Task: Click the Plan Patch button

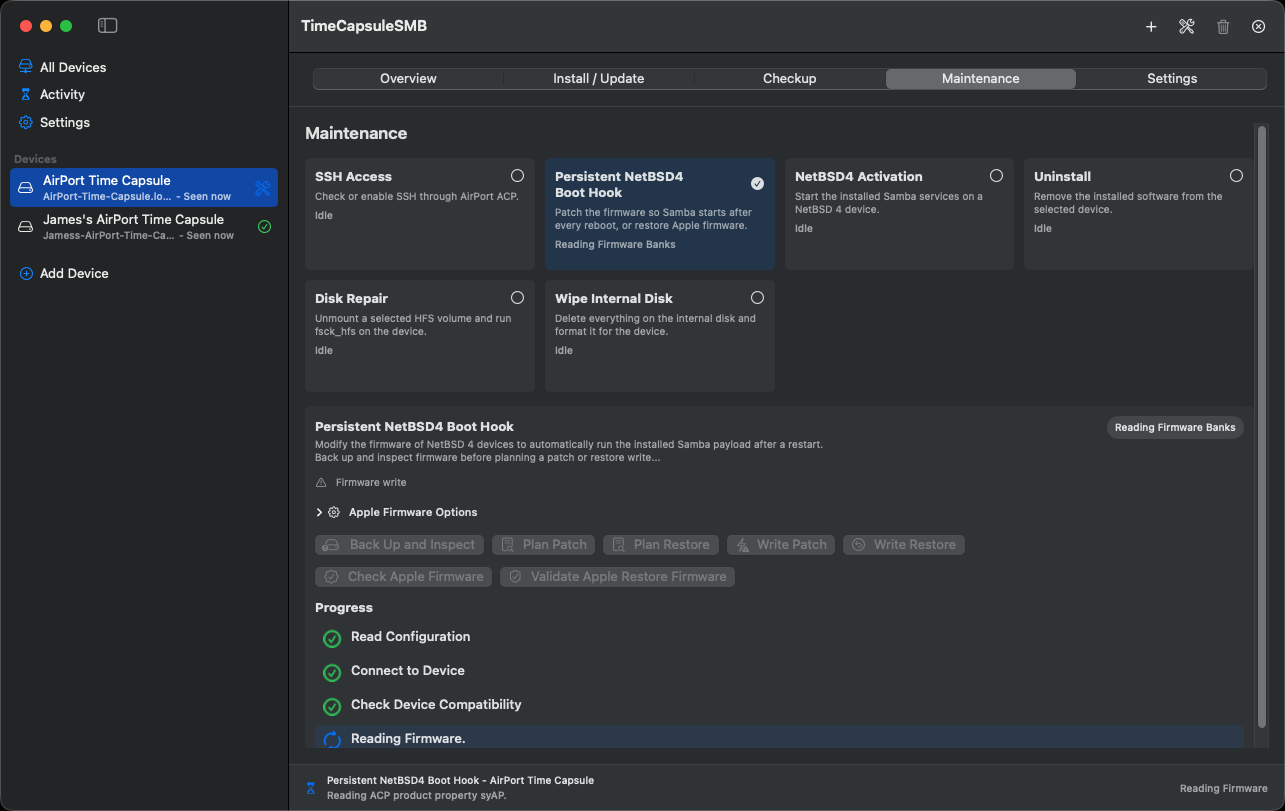Action: [544, 545]
